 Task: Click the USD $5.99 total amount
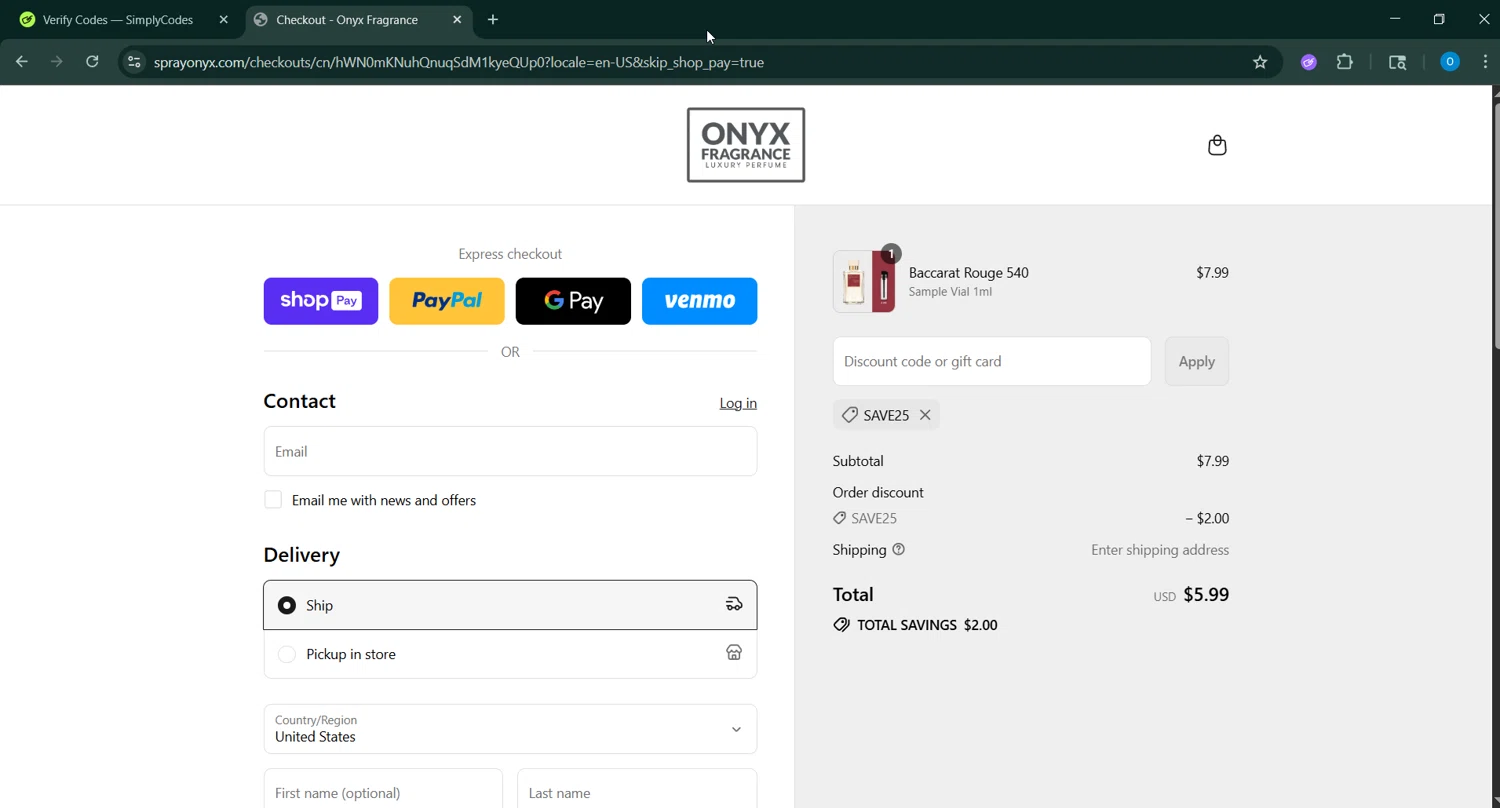[x=1191, y=595]
